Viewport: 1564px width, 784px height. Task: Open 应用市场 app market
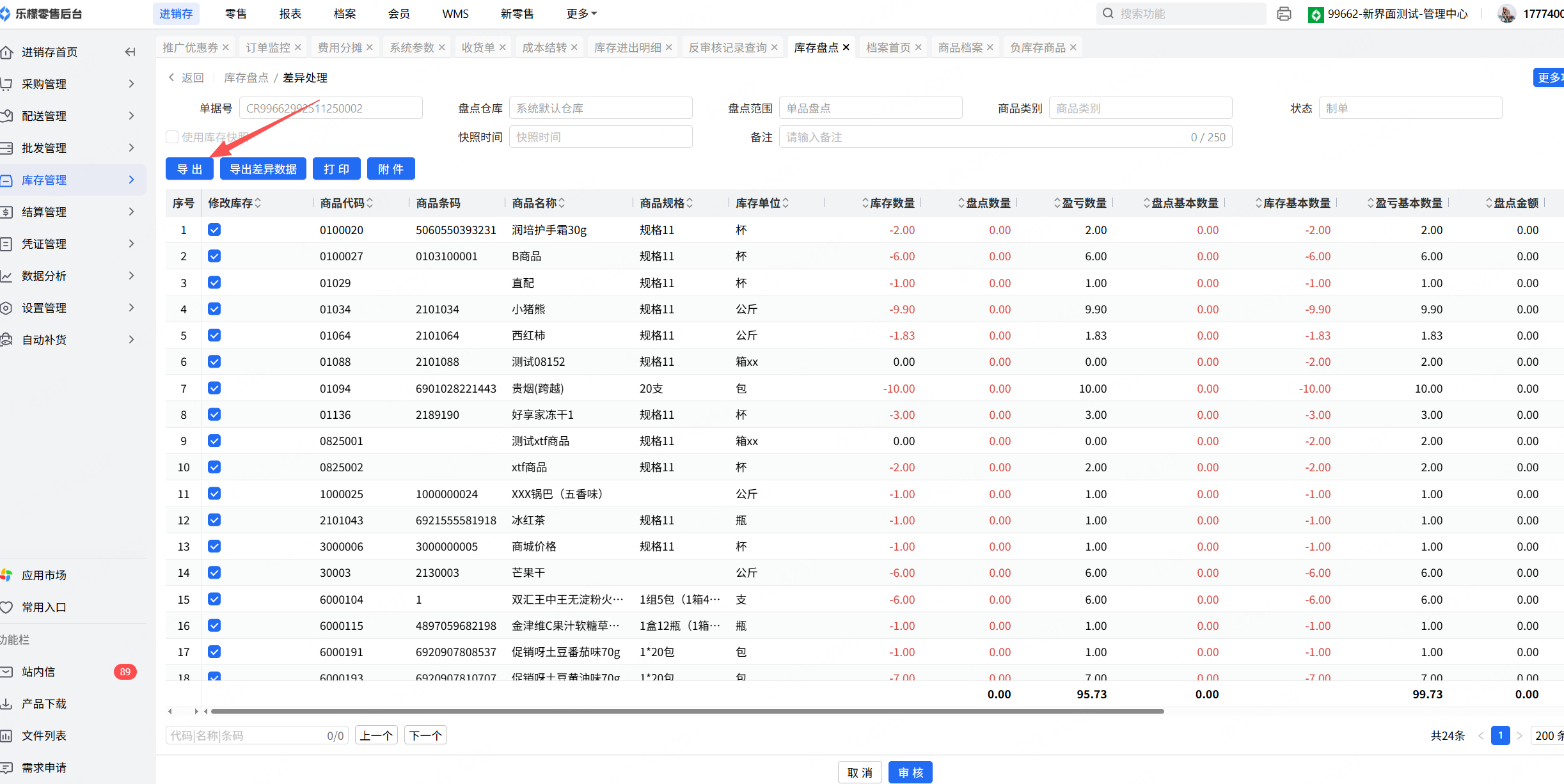pyautogui.click(x=43, y=575)
